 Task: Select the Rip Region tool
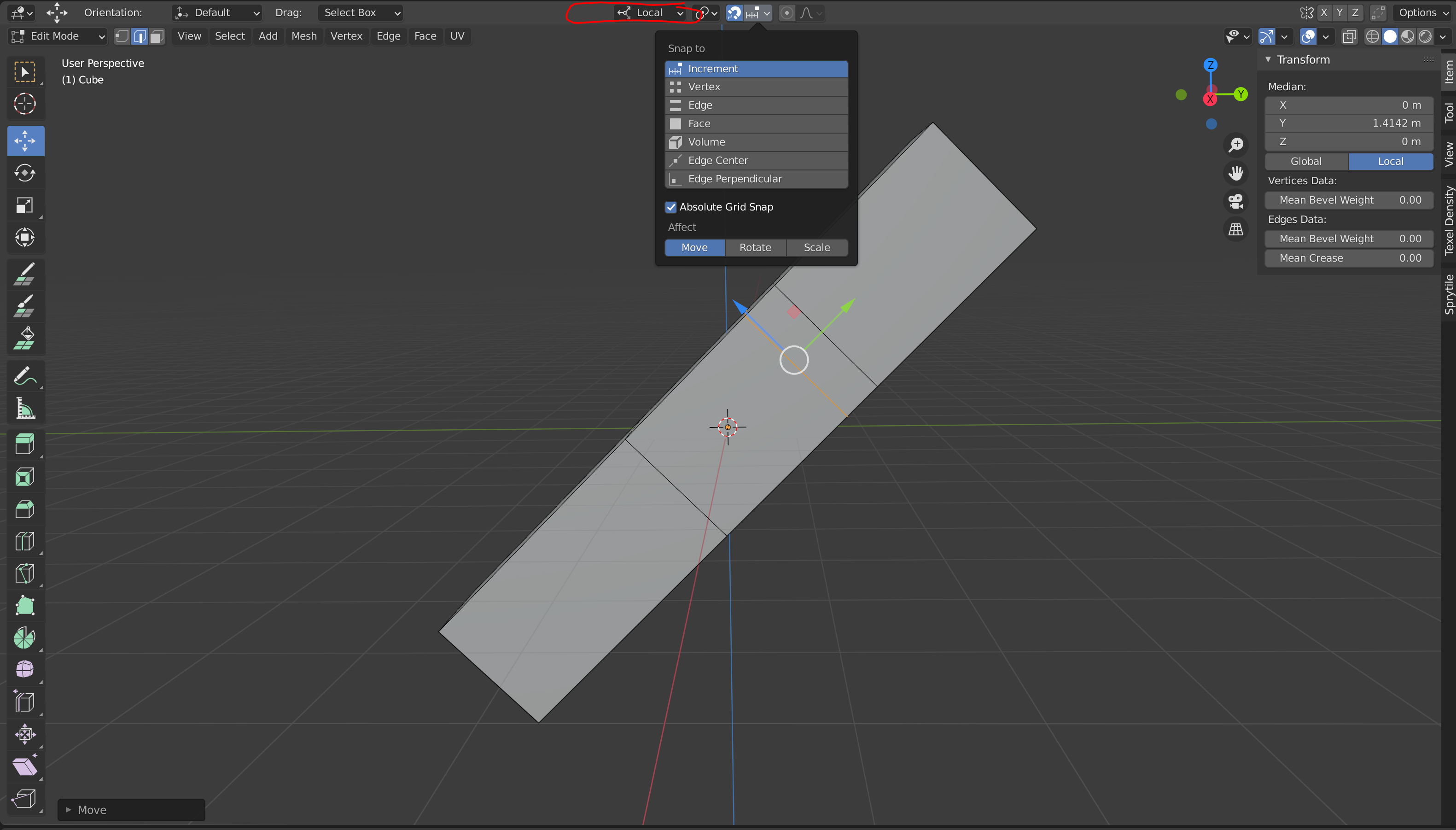(x=24, y=799)
